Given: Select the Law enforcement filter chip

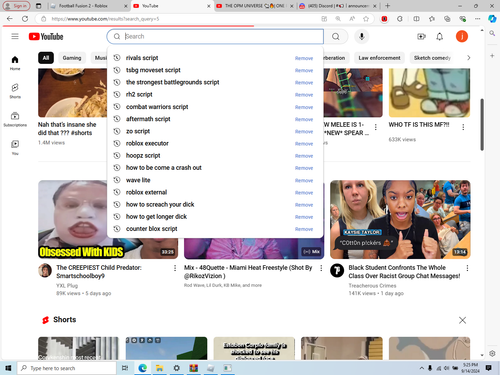Looking at the screenshot, I should pyautogui.click(x=379, y=58).
